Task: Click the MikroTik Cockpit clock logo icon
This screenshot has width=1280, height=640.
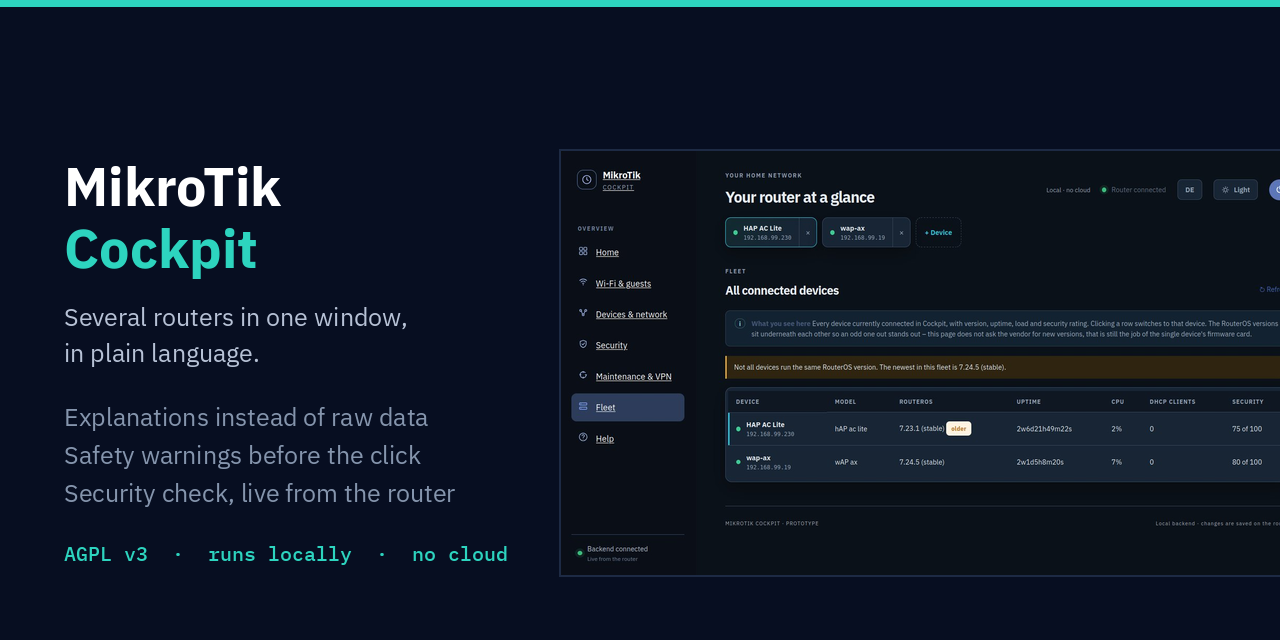Action: point(587,180)
